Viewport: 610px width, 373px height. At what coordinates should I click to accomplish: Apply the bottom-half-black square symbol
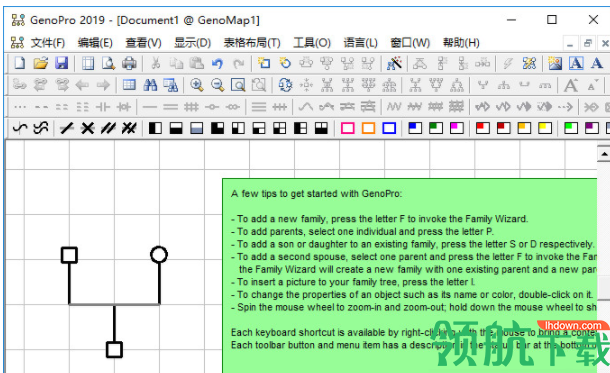176,128
